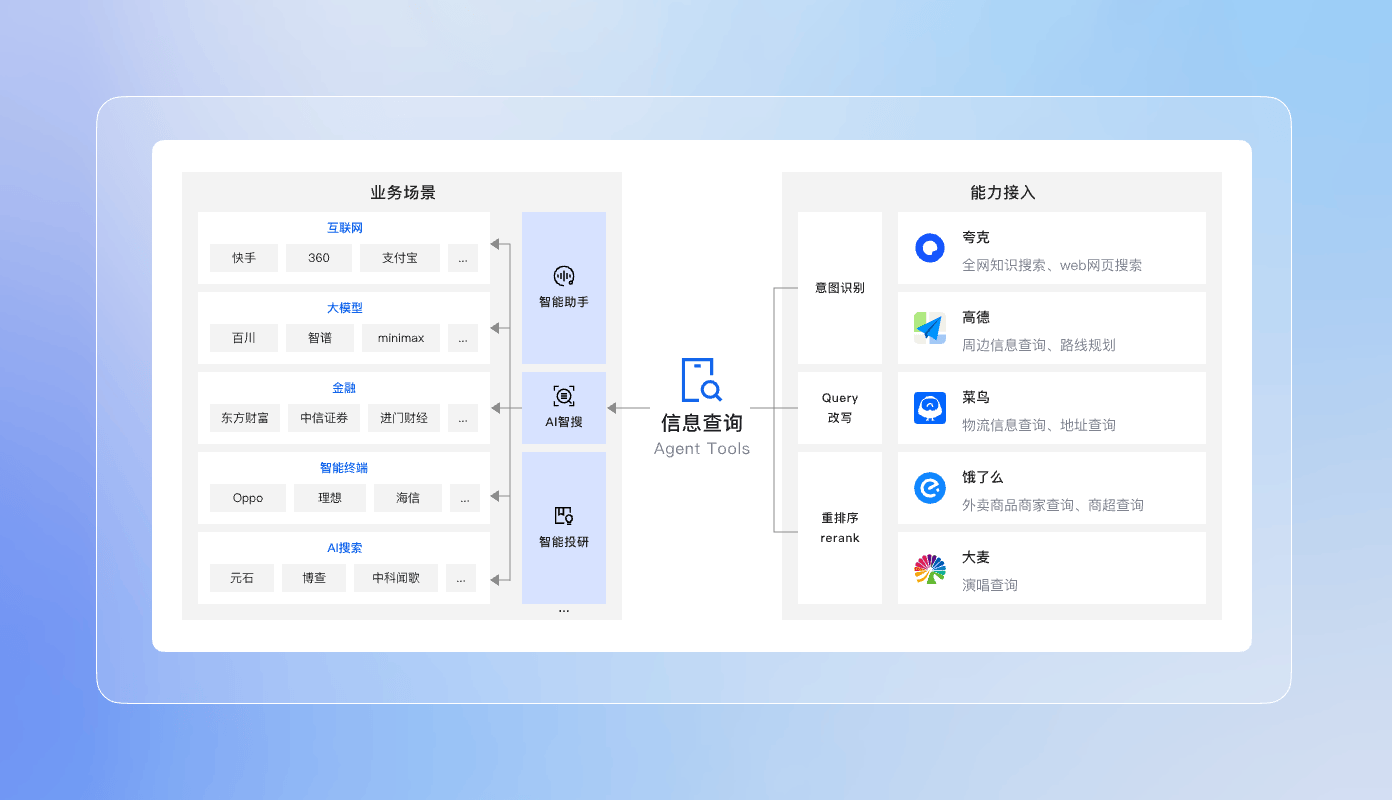
Task: Click the 夸克 (Quark) logo icon
Action: [930, 248]
